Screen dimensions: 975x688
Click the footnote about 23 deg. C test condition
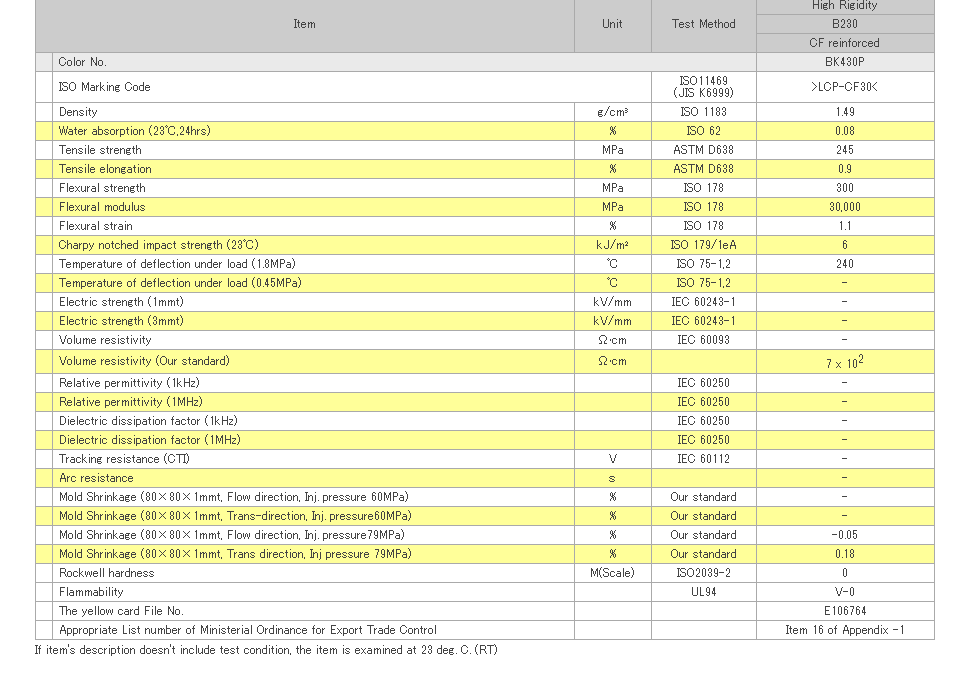[266, 650]
